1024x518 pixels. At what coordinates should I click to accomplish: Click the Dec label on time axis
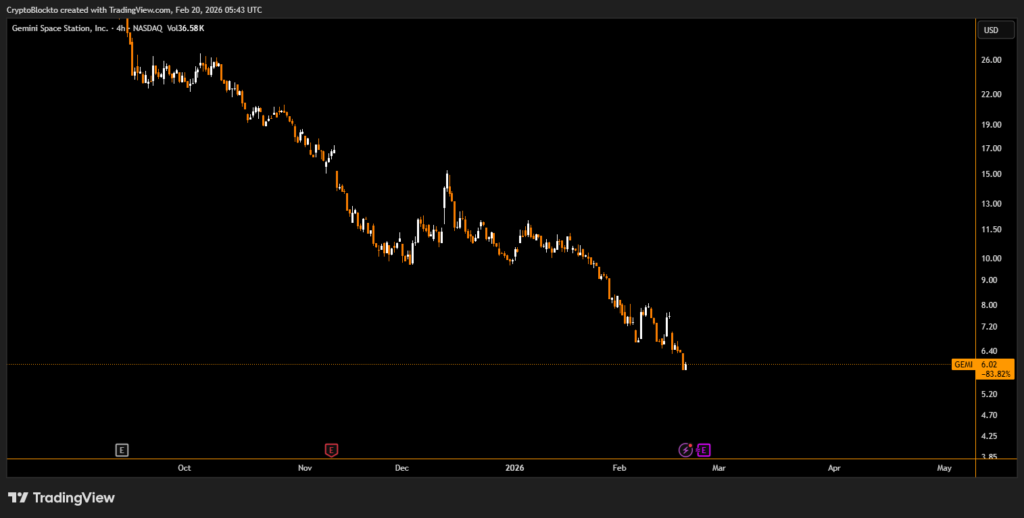(401, 467)
